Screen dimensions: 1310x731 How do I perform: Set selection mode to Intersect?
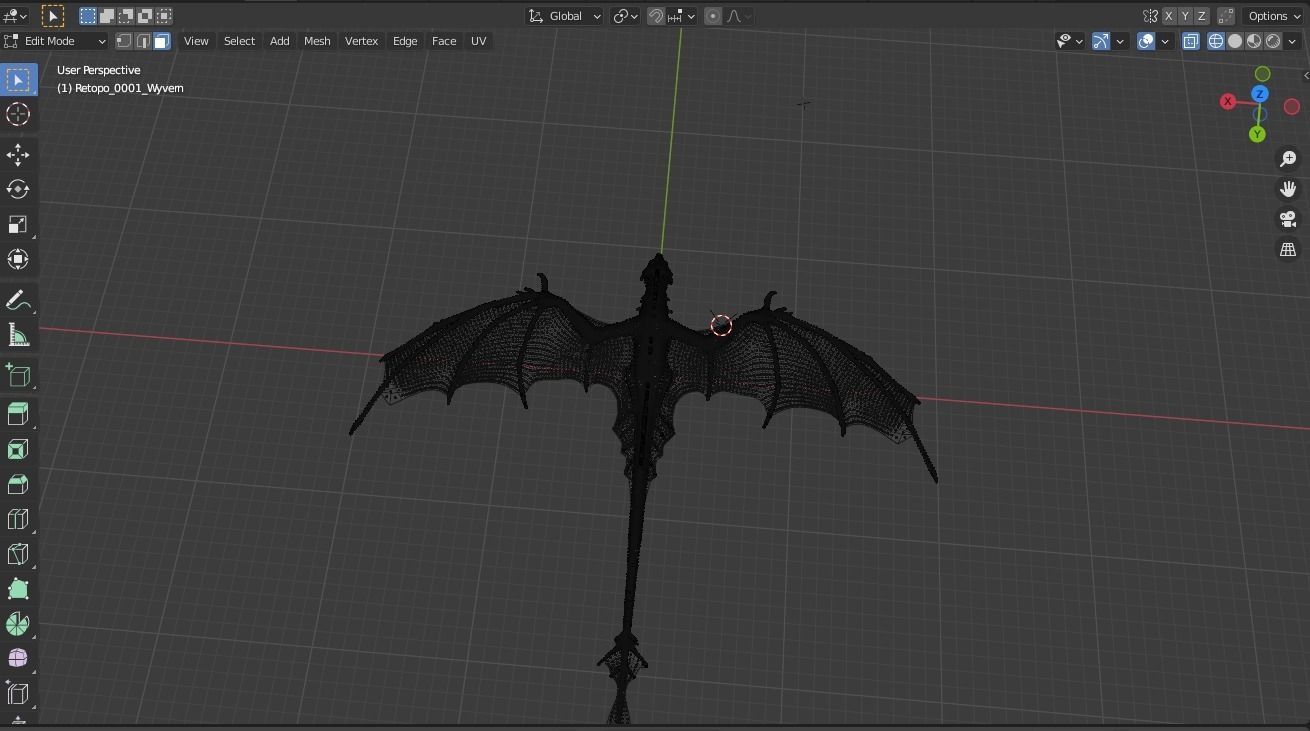point(164,16)
